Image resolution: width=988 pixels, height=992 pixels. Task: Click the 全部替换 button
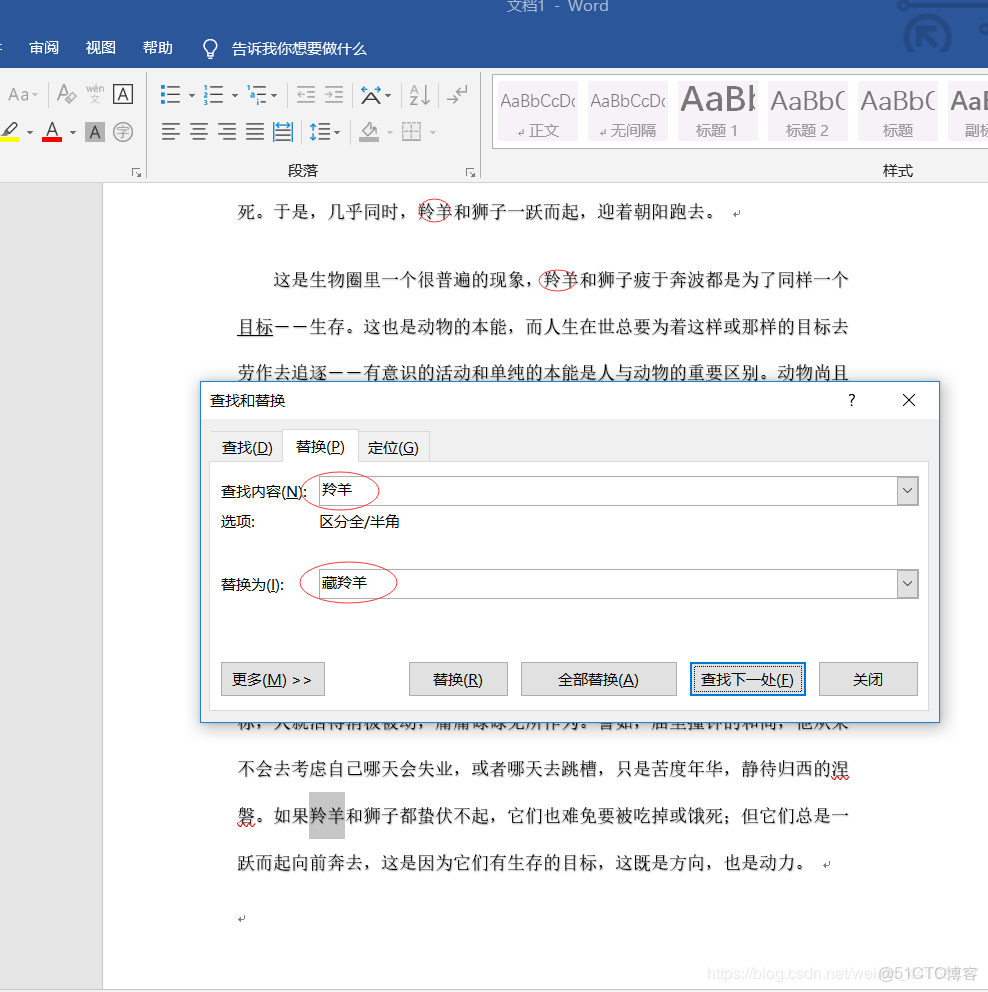pyautogui.click(x=598, y=679)
